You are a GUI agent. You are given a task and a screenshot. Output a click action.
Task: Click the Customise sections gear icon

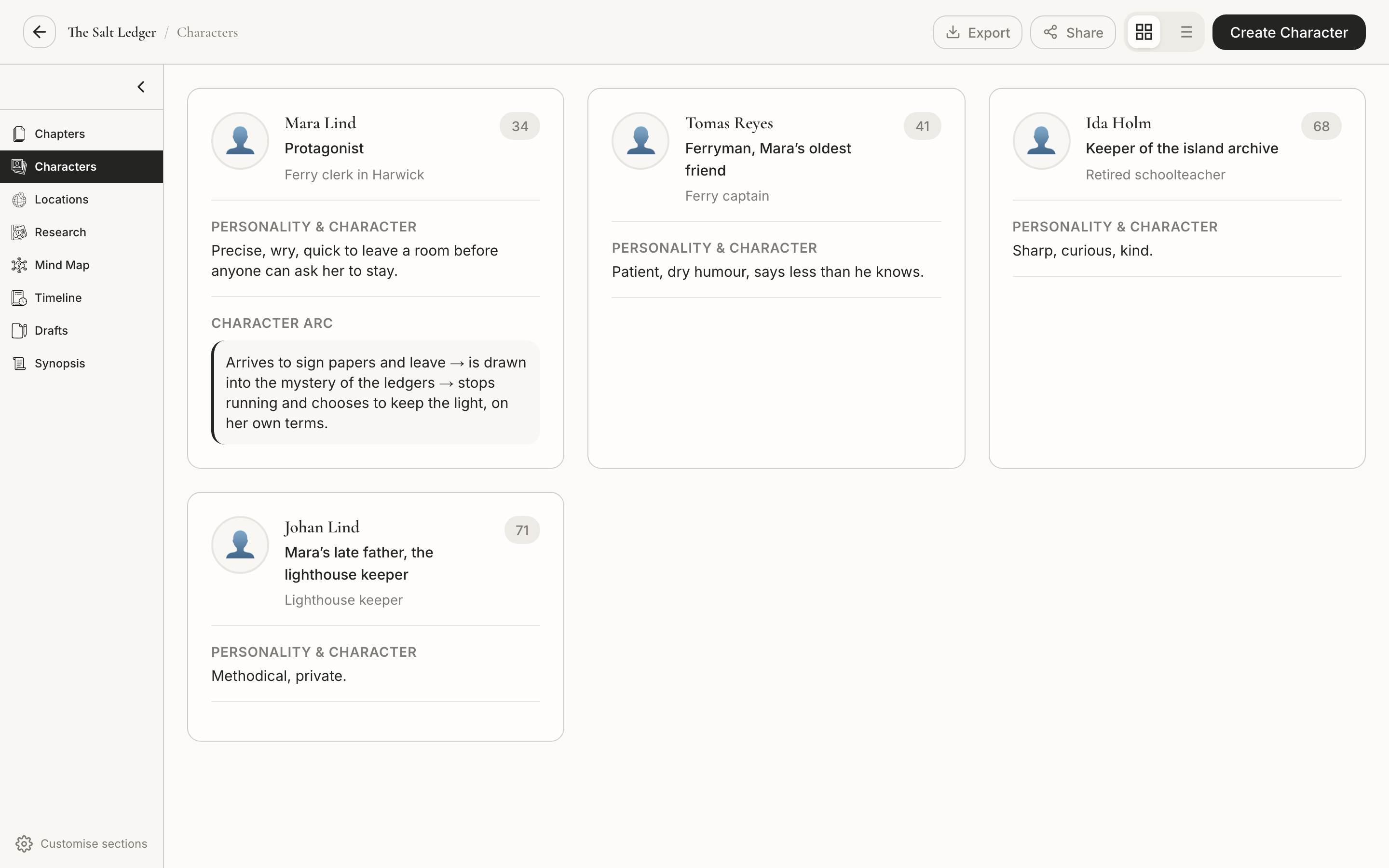[x=24, y=844]
